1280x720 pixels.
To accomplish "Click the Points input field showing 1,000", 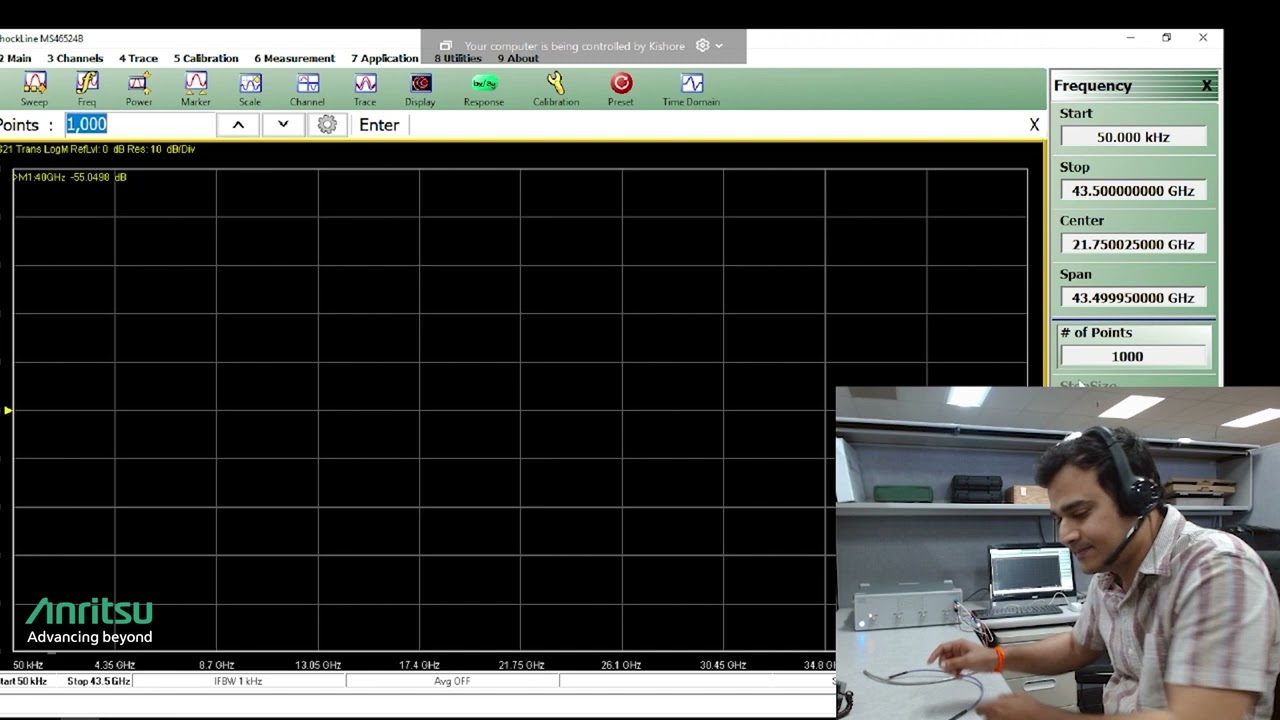I will 139,124.
